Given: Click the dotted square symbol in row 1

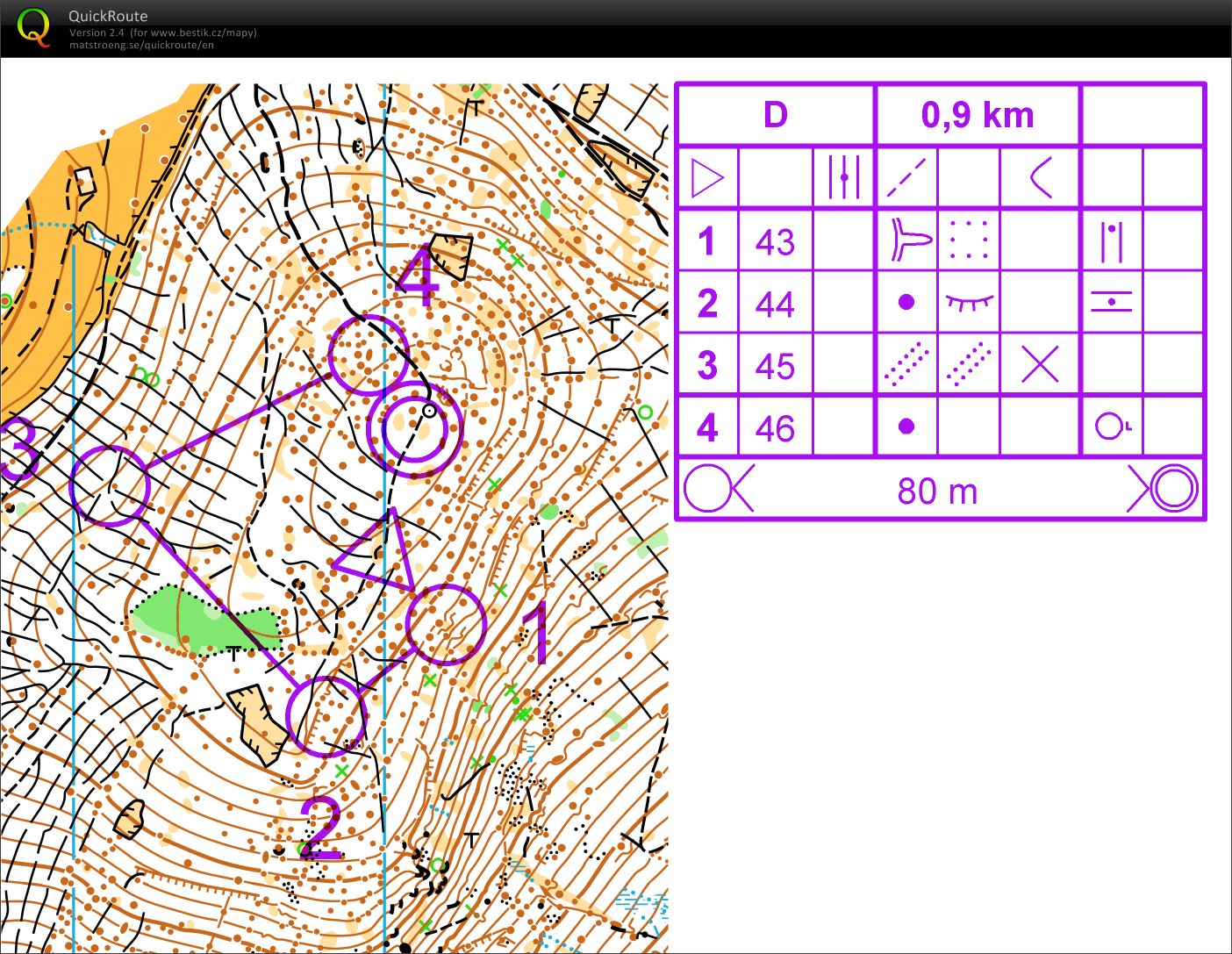Looking at the screenshot, I should pyautogui.click(x=969, y=240).
